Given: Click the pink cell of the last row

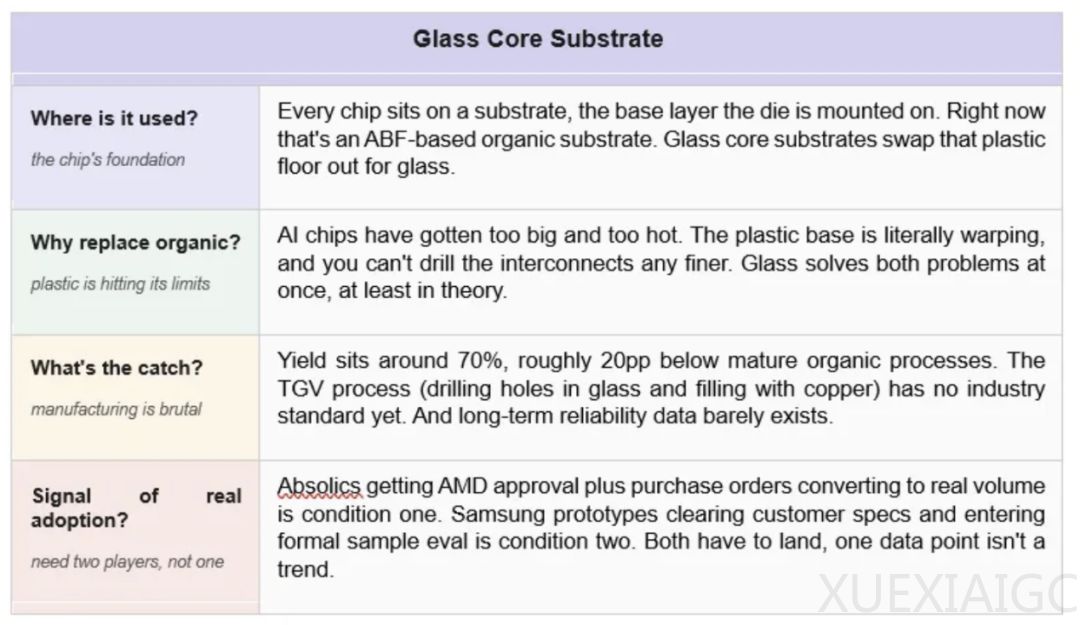Looking at the screenshot, I should point(136,536).
